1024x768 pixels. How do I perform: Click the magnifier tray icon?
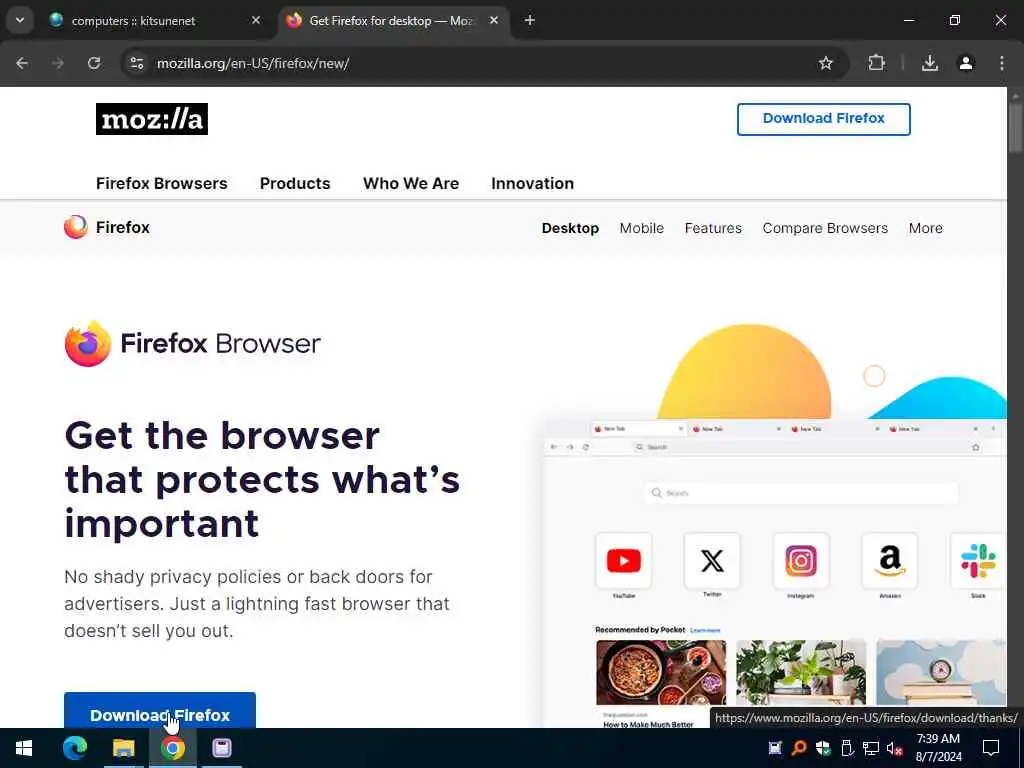click(799, 748)
